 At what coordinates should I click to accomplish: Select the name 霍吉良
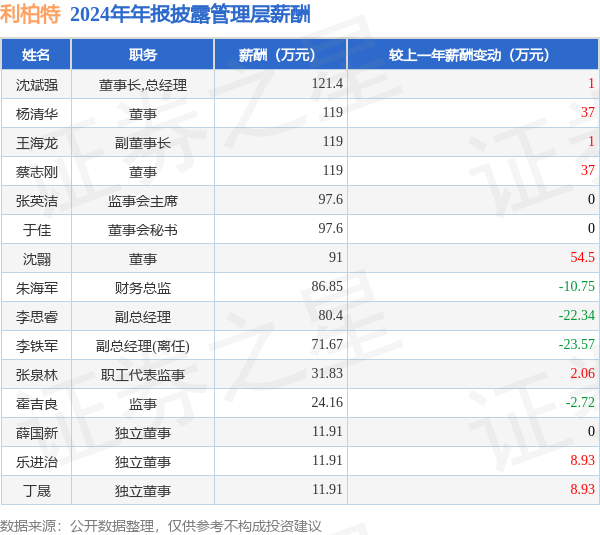(x=37, y=404)
